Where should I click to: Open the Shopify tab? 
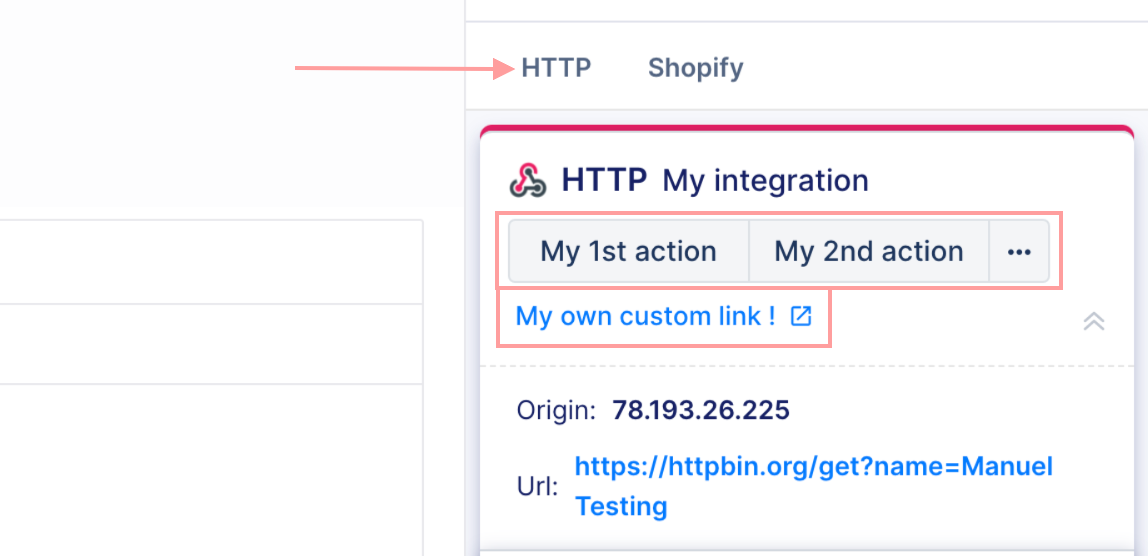click(696, 68)
